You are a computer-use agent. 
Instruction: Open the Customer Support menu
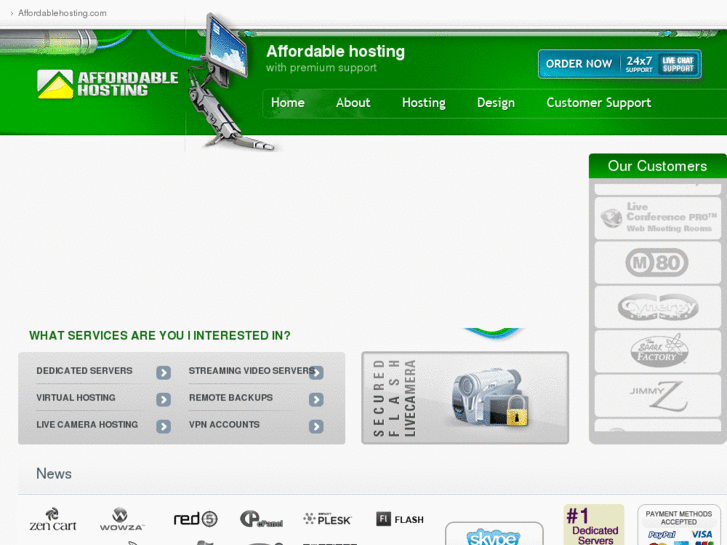tap(599, 103)
